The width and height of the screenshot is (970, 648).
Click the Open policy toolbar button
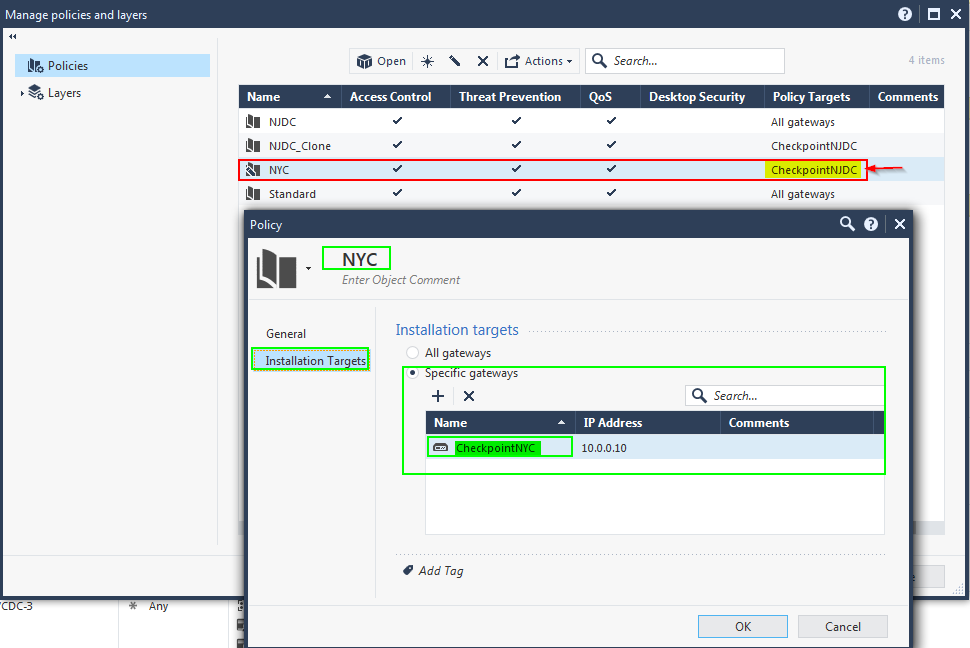tap(381, 61)
